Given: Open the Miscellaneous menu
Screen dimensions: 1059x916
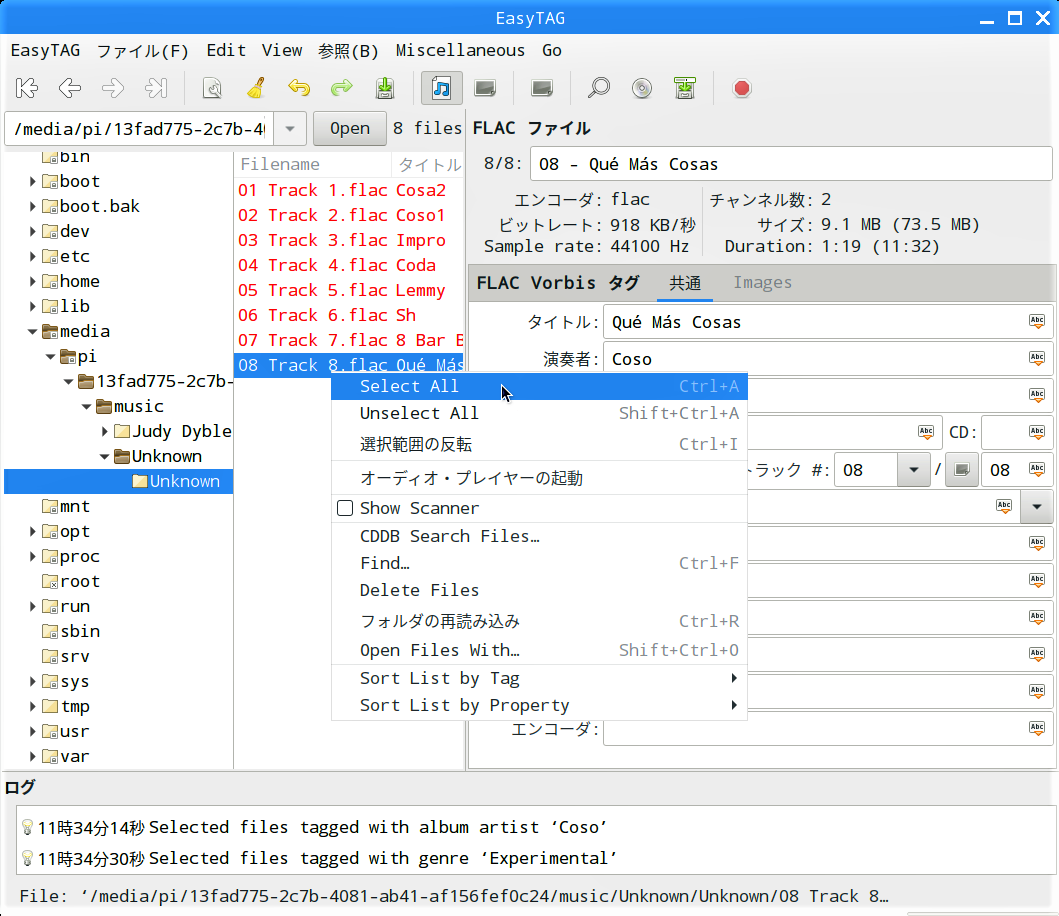Looking at the screenshot, I should tap(460, 51).
